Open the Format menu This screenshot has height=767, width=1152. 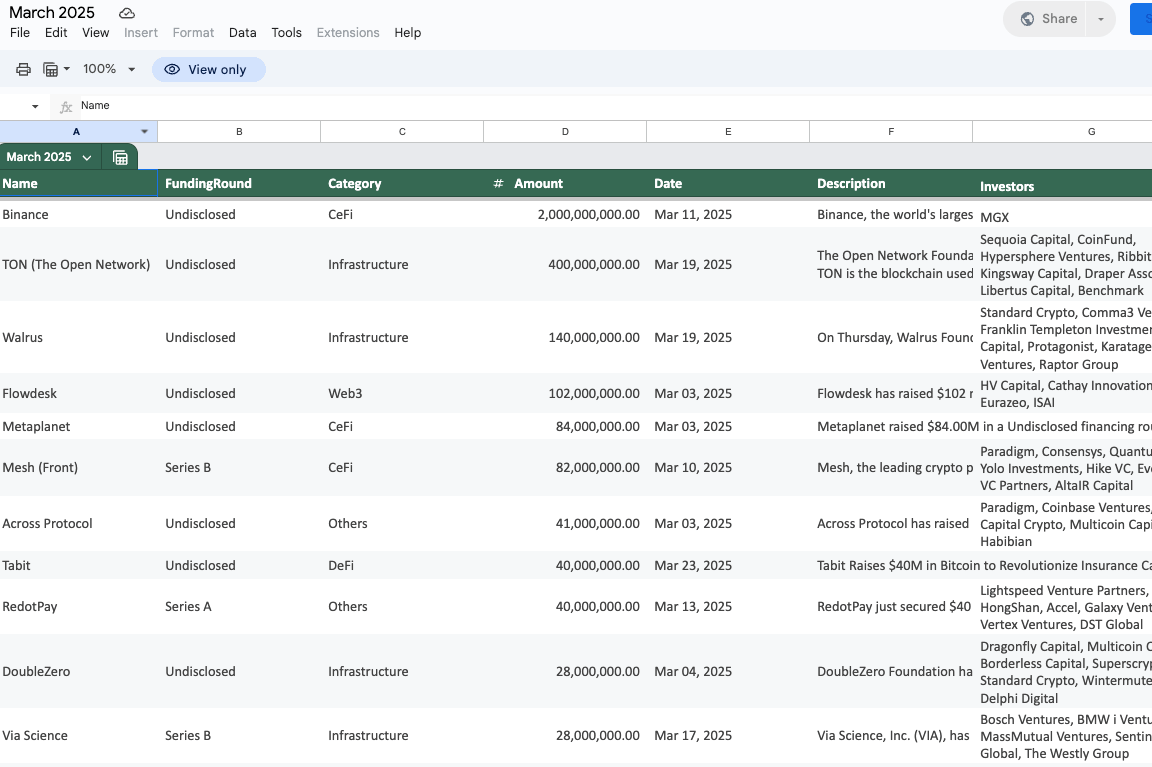193,32
